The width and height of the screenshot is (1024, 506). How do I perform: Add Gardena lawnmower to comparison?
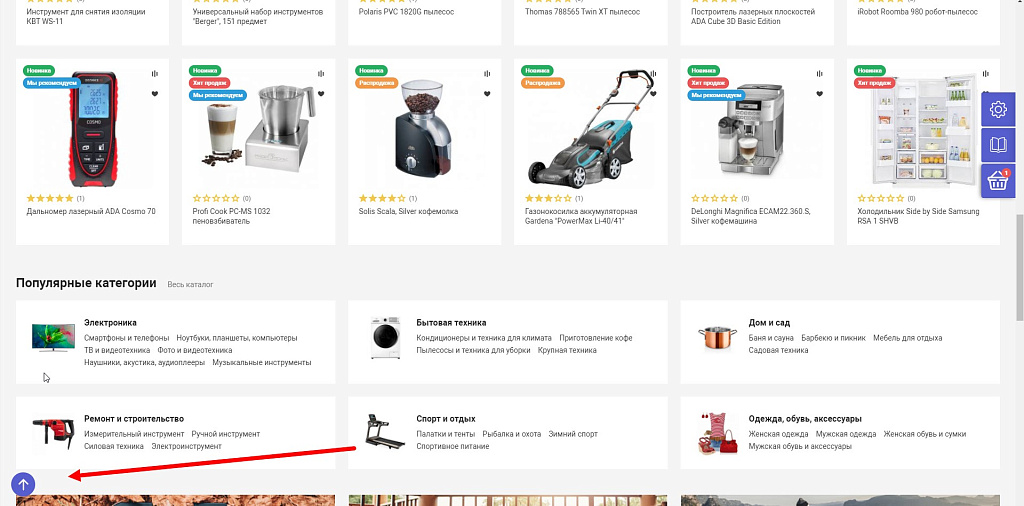pyautogui.click(x=653, y=73)
